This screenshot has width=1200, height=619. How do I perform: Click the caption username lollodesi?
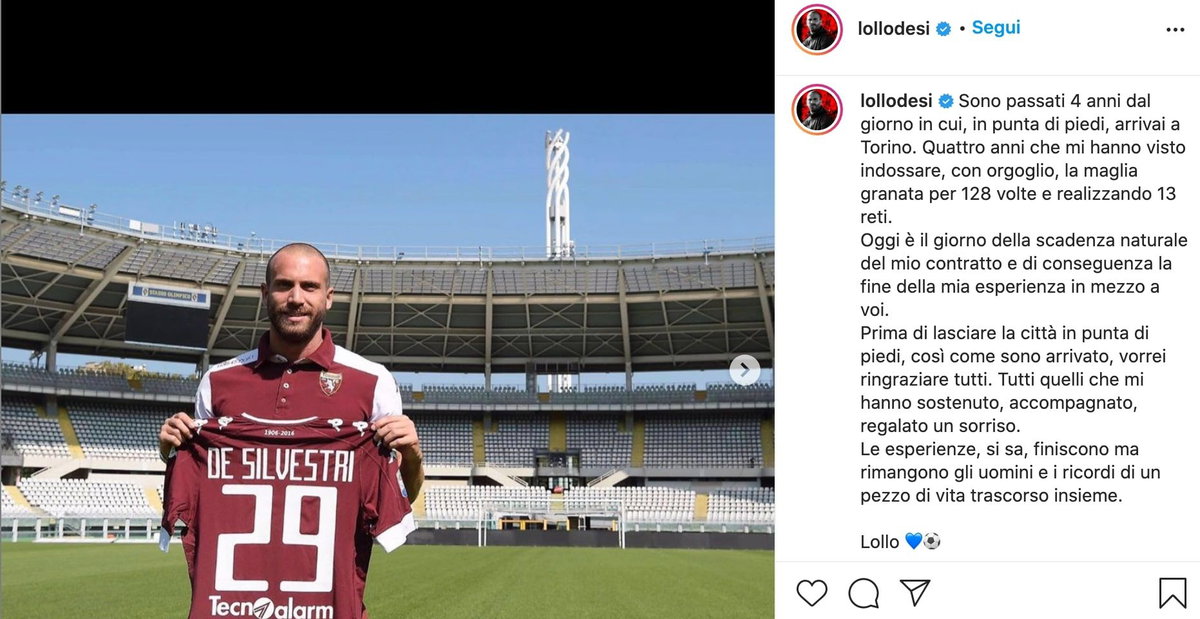[x=895, y=100]
